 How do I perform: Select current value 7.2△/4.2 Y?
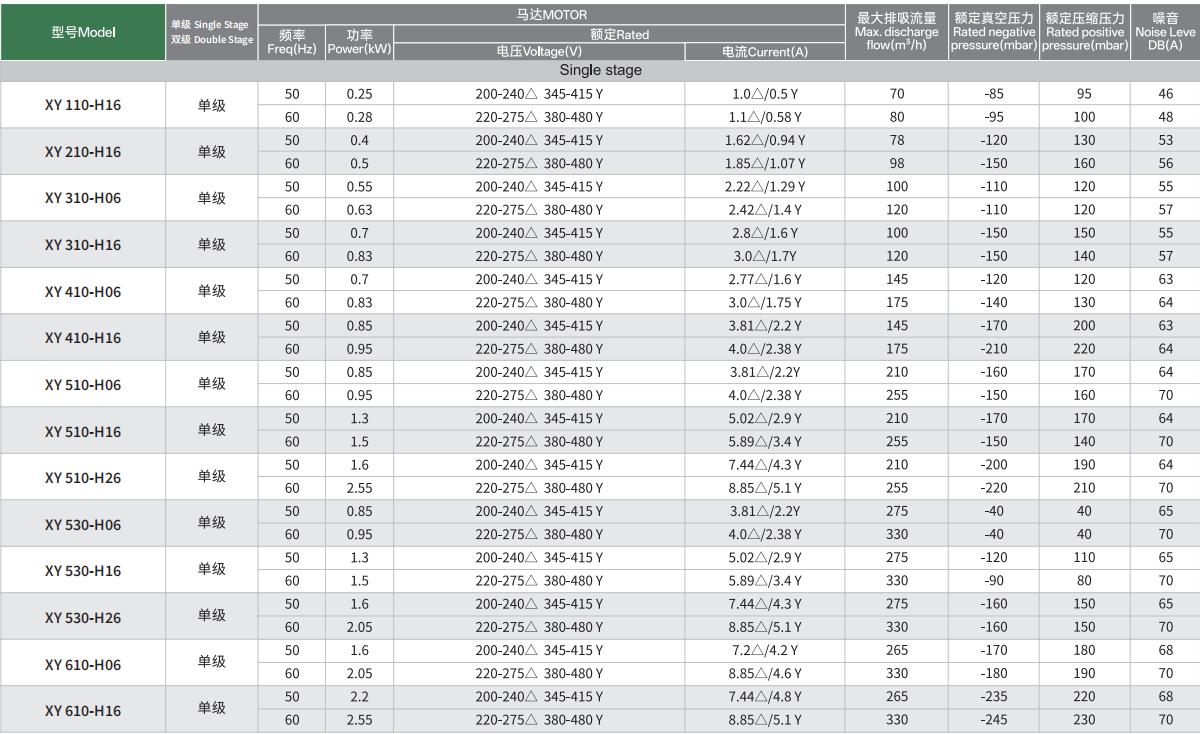point(765,651)
